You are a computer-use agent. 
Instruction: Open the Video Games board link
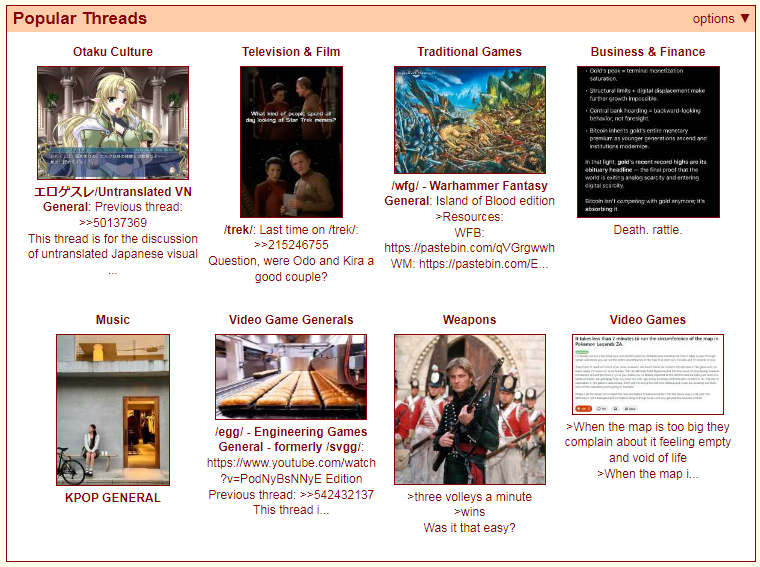tap(648, 320)
